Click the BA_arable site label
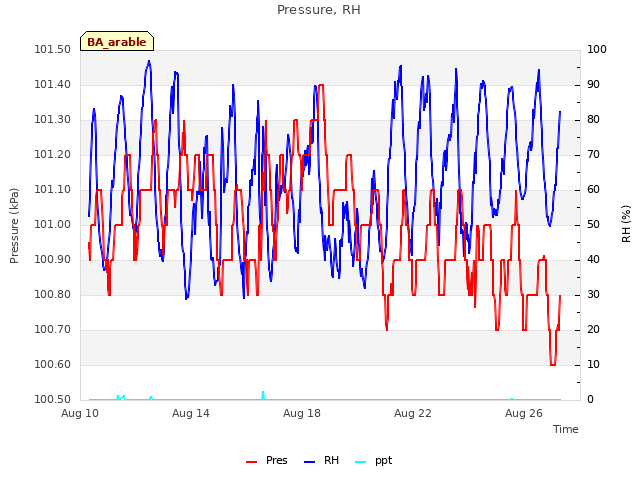The image size is (640, 480). point(117,42)
